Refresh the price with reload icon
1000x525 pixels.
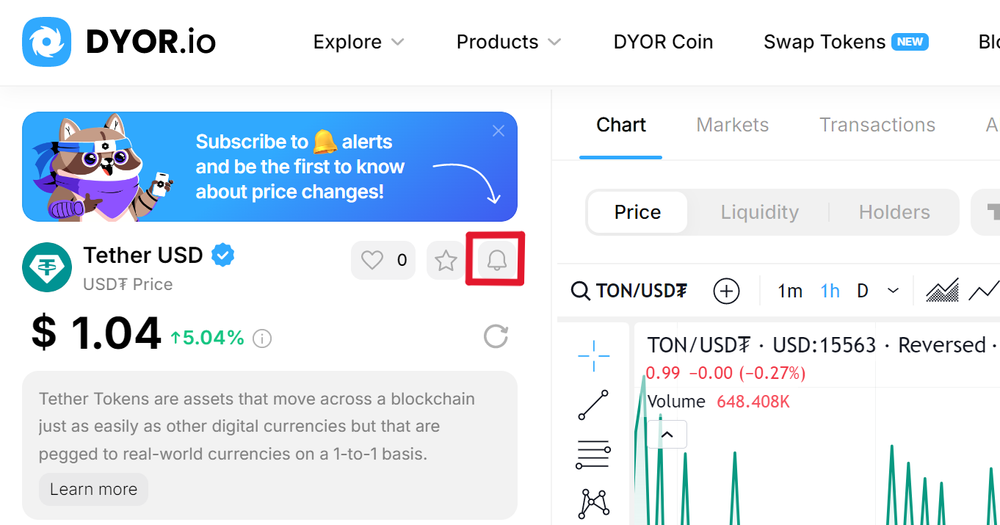tap(496, 336)
